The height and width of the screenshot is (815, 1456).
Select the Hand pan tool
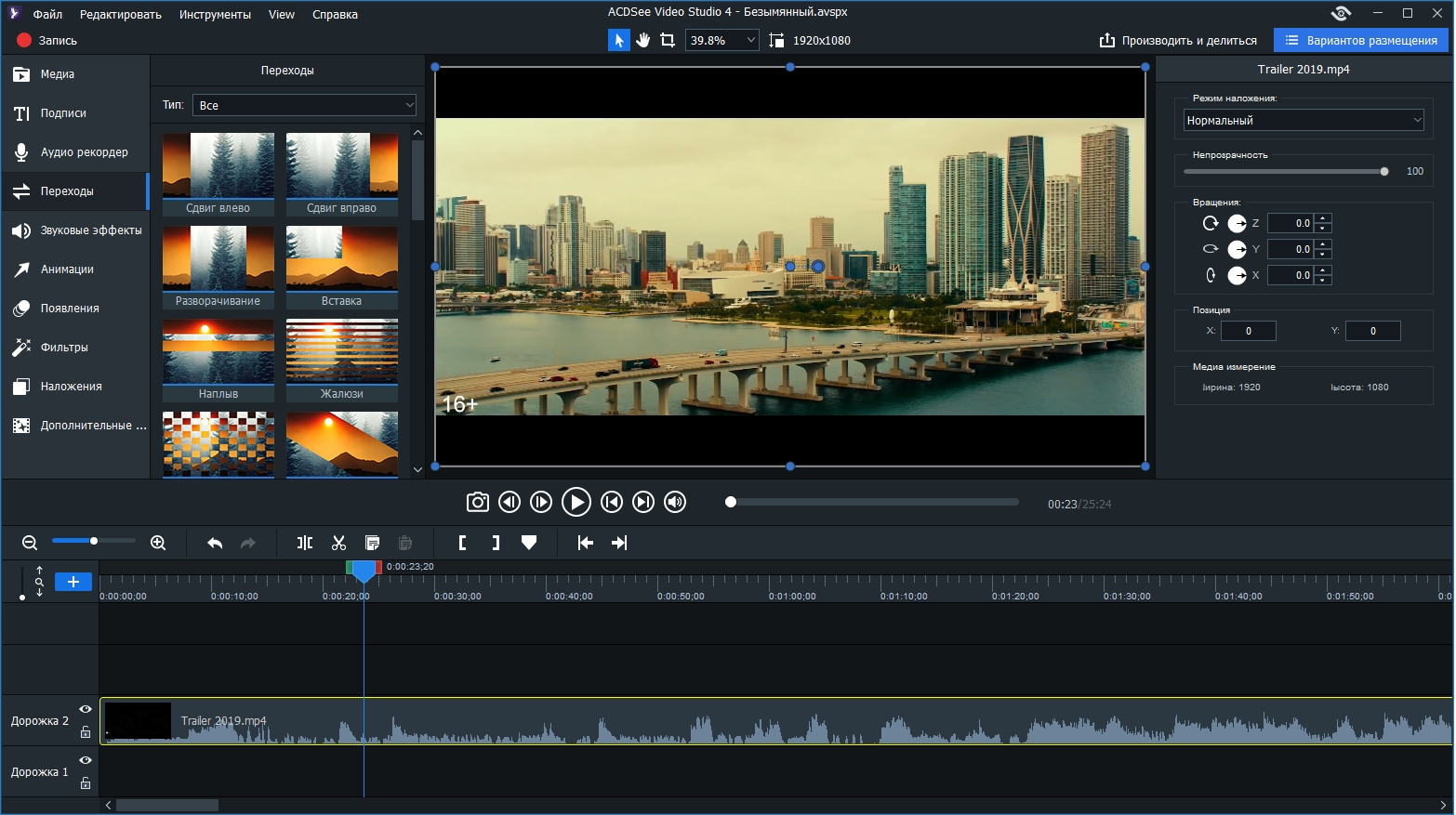click(x=642, y=40)
